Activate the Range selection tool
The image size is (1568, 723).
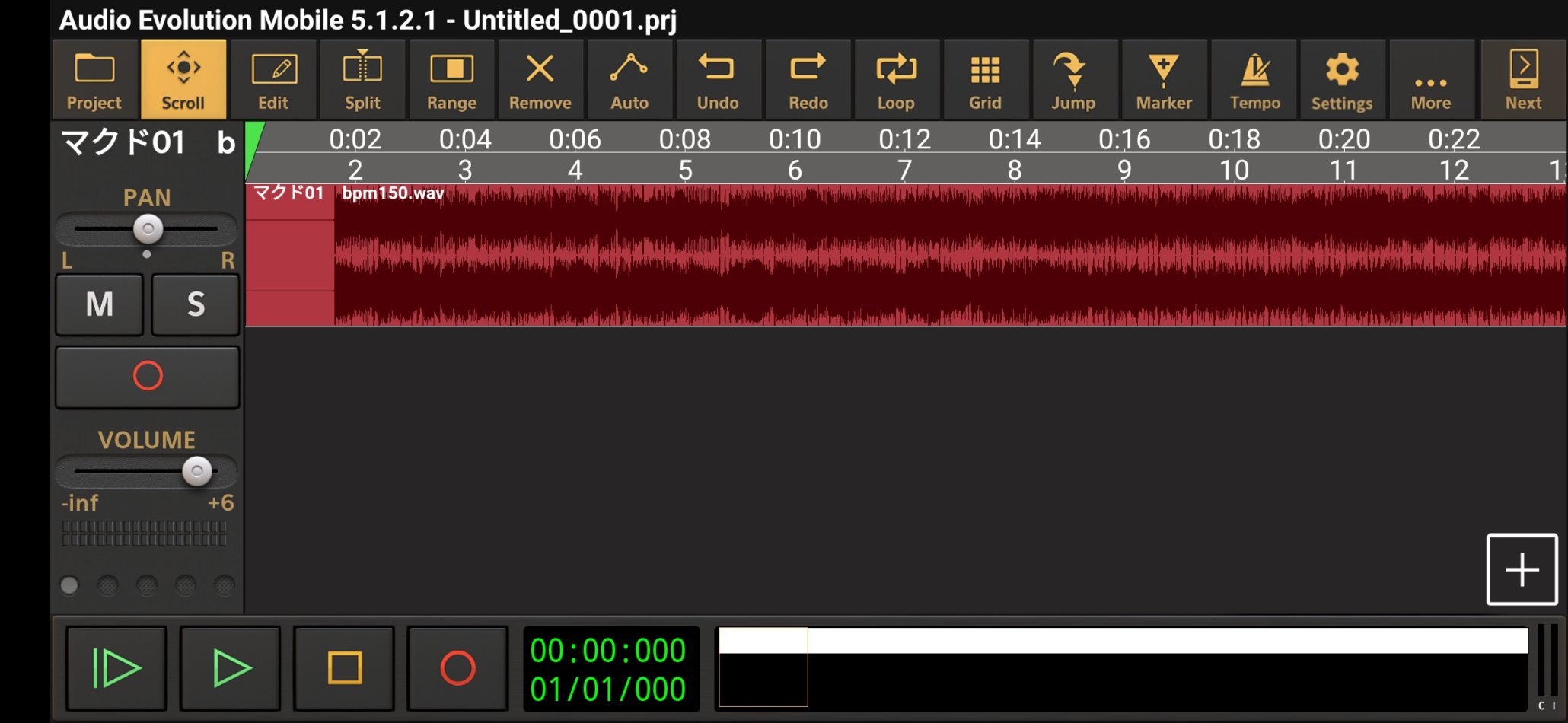click(451, 80)
